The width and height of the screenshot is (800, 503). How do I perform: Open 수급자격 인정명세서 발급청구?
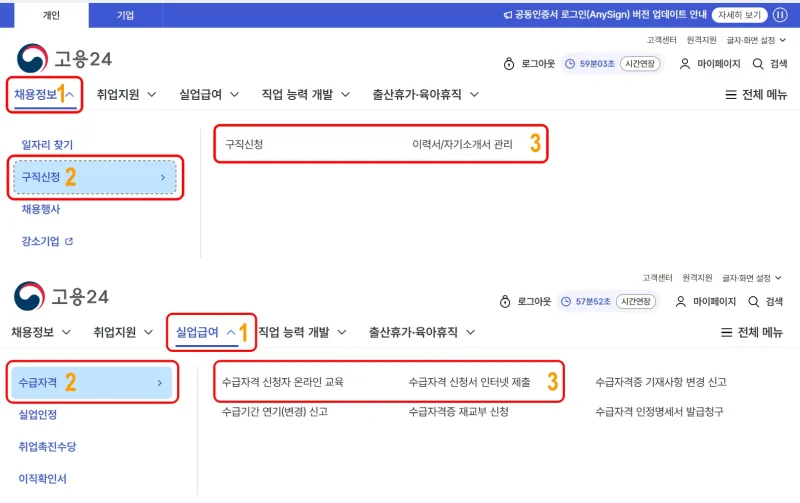[x=659, y=412]
